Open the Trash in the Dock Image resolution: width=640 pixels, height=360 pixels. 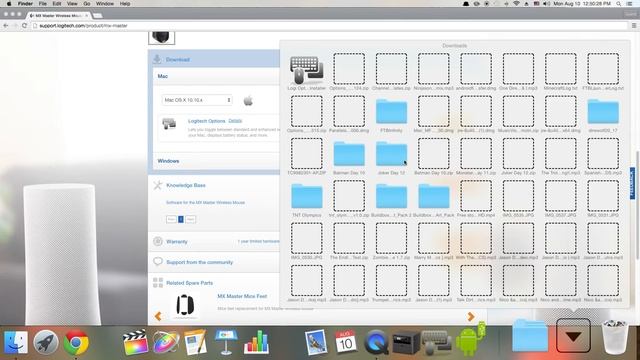point(615,337)
